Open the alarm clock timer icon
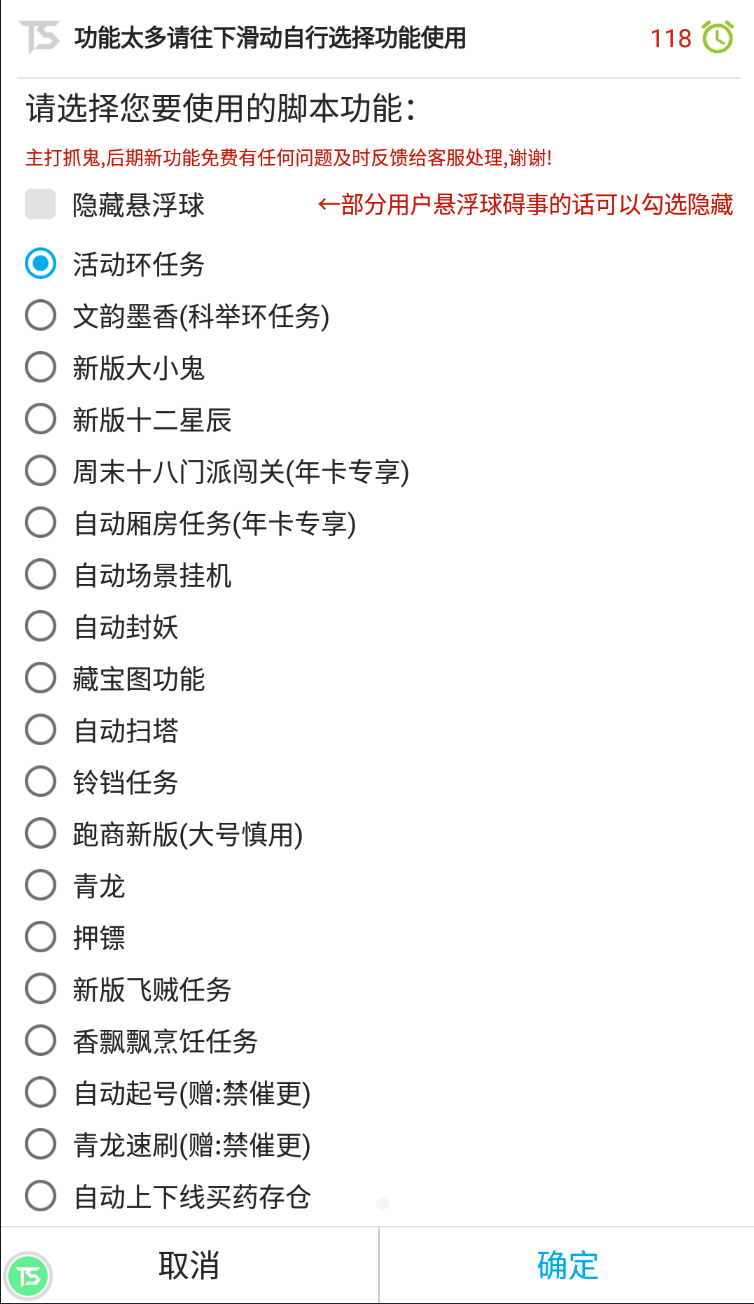 (x=719, y=37)
